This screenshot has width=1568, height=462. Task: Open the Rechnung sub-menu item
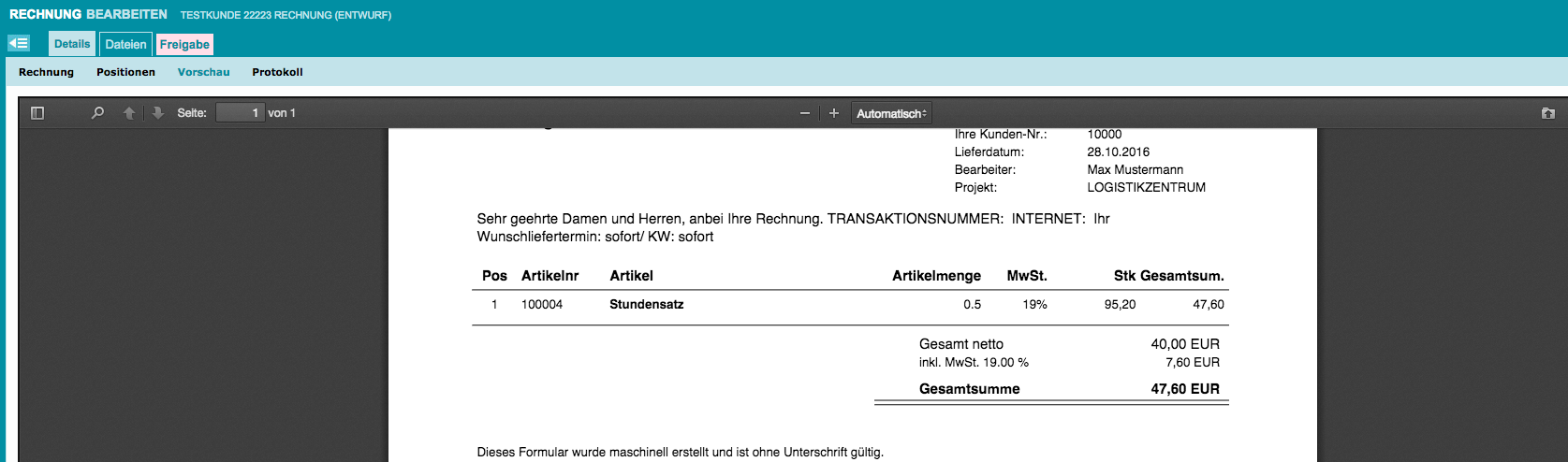click(46, 72)
